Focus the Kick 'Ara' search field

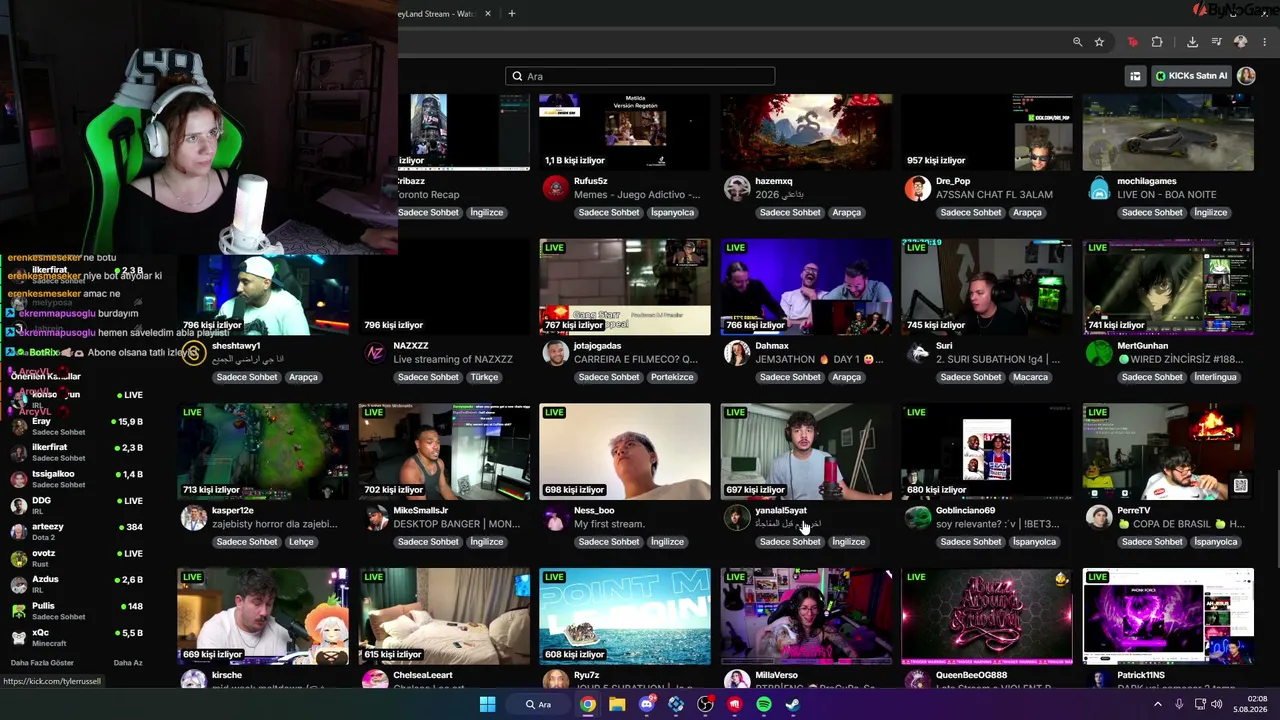pos(640,76)
